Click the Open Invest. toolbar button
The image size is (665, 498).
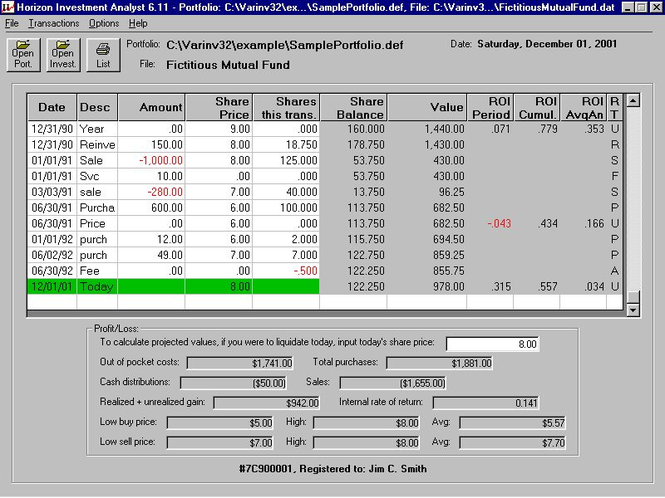point(63,55)
